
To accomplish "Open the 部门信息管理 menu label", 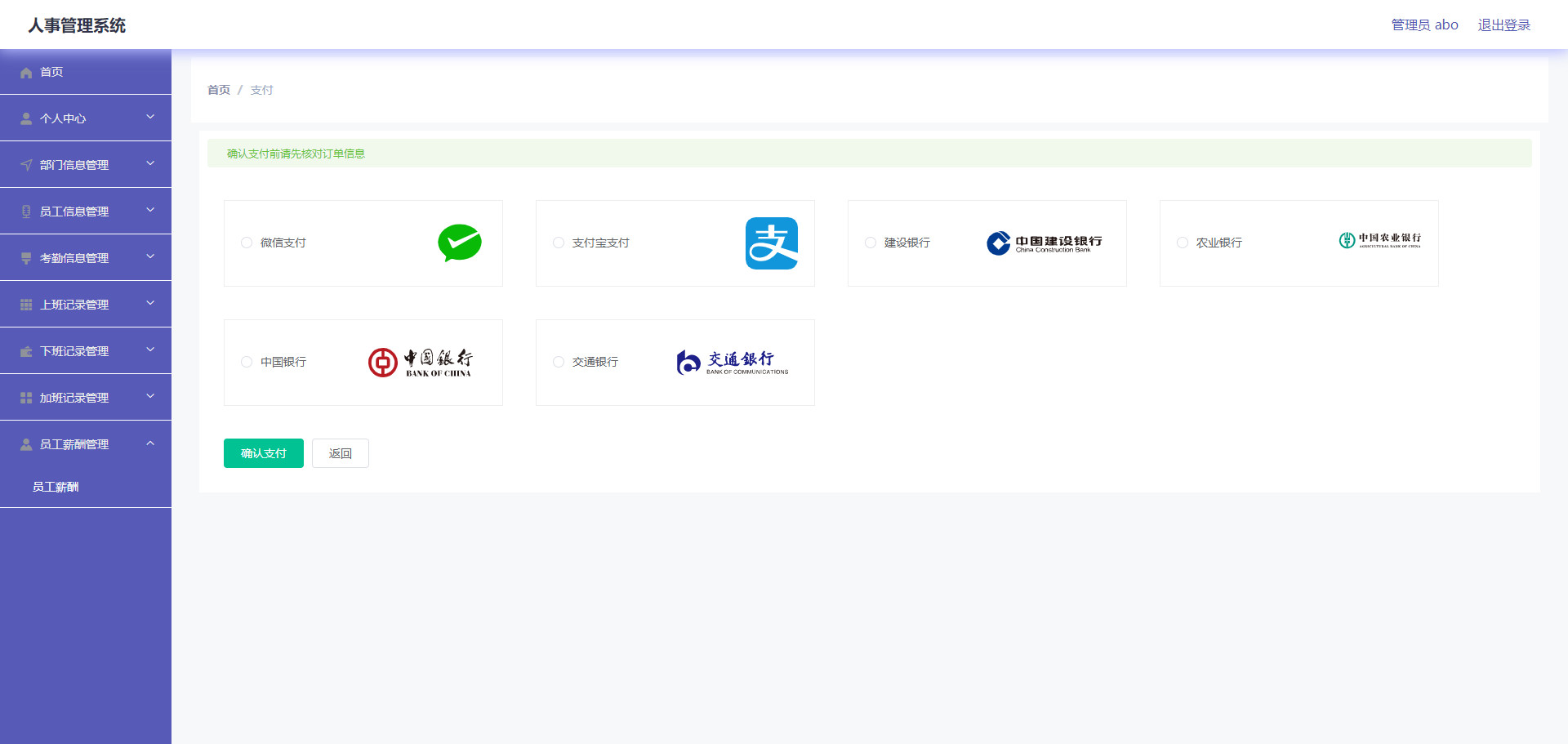I will pos(74,165).
